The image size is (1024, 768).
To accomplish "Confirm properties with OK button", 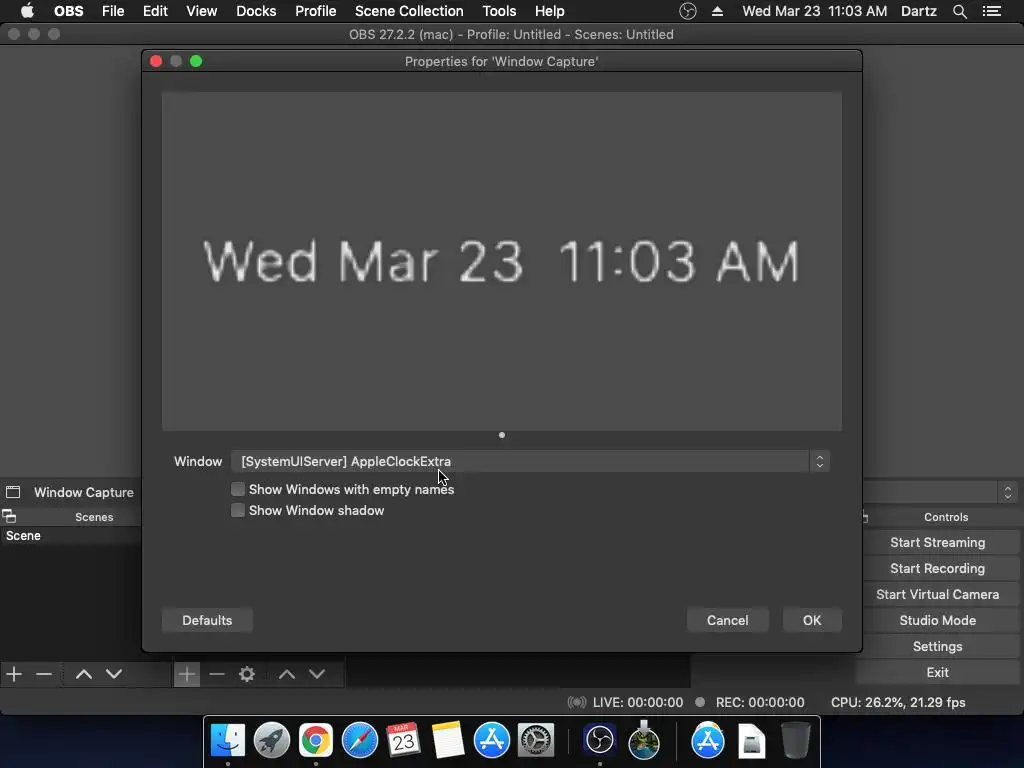I will coord(812,620).
